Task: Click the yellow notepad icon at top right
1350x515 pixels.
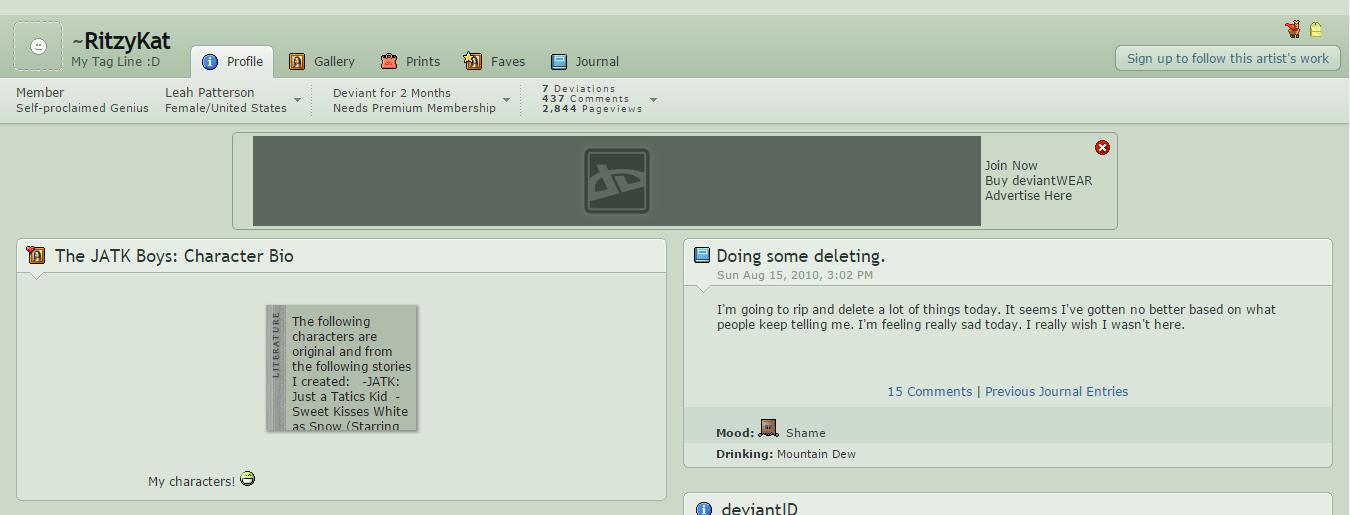Action: pos(1316,29)
